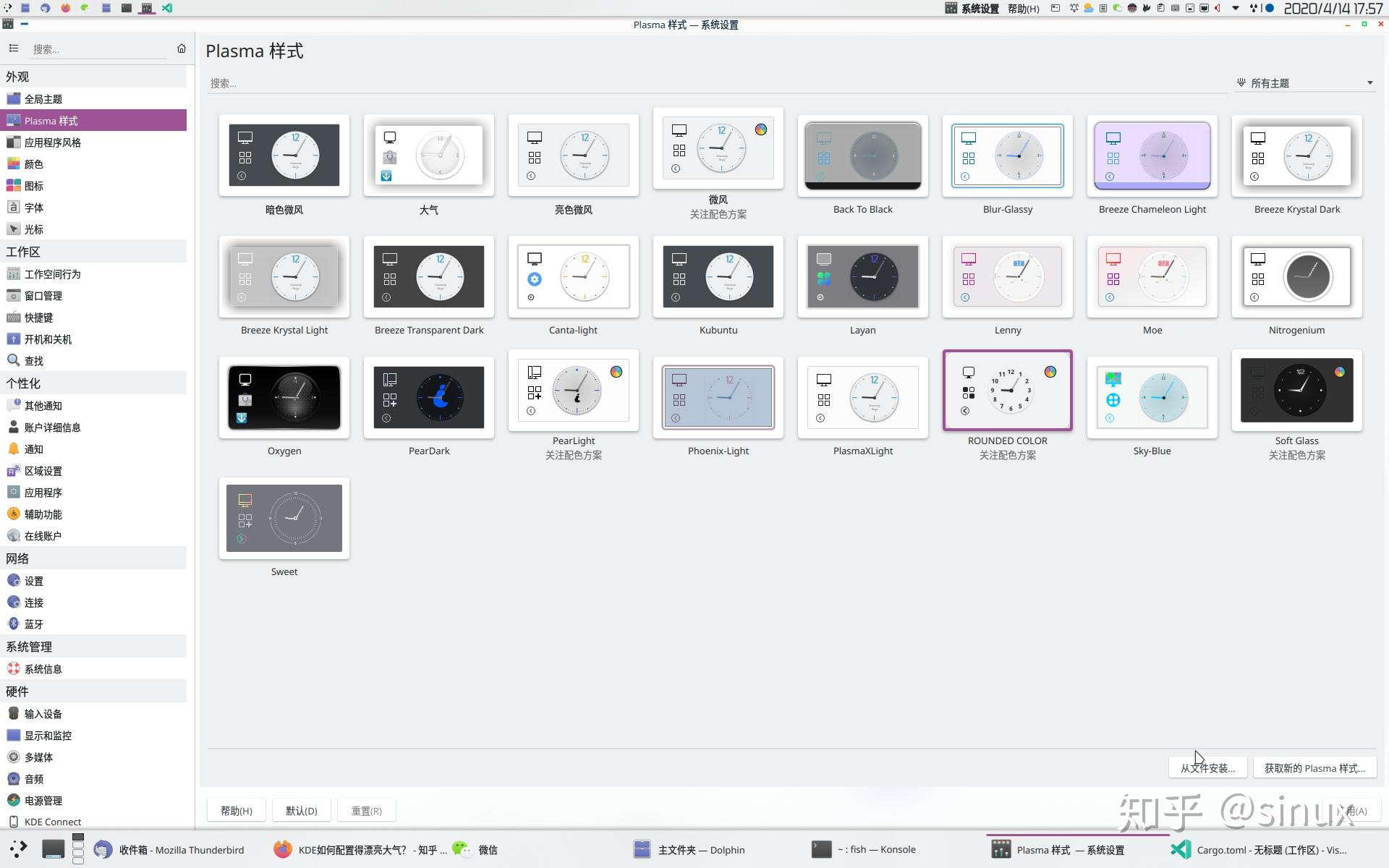
Task: Click the 从文件安装... button
Action: pos(1207,768)
